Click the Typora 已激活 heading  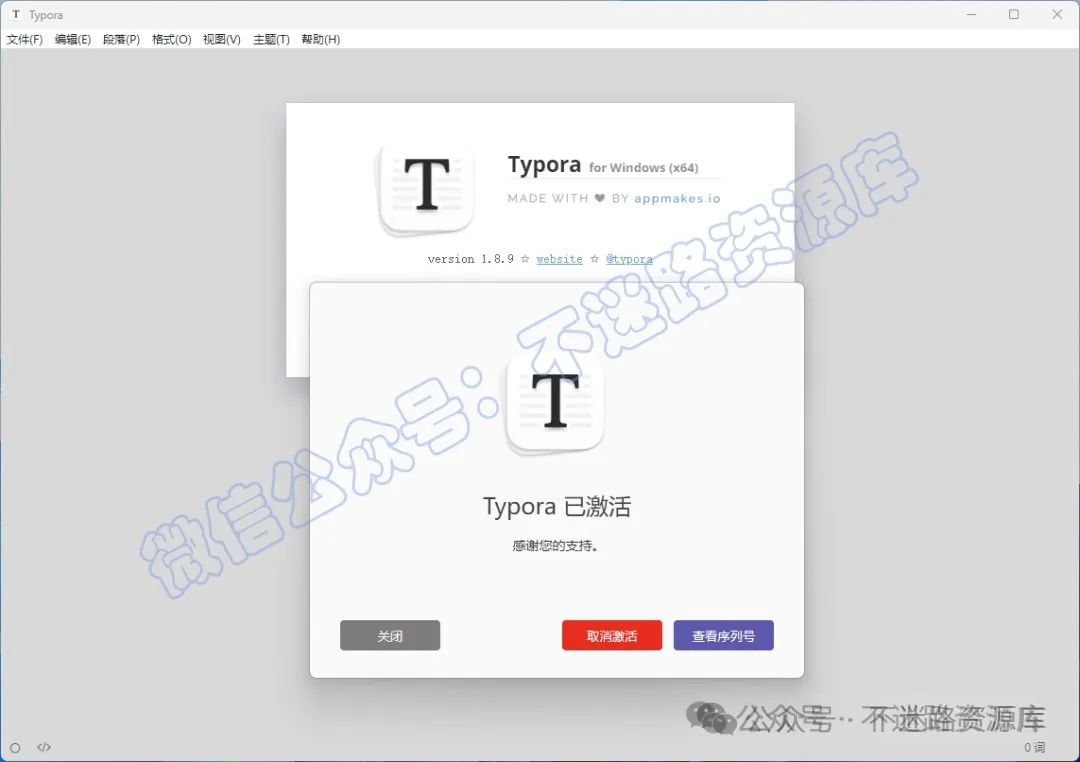pos(557,506)
